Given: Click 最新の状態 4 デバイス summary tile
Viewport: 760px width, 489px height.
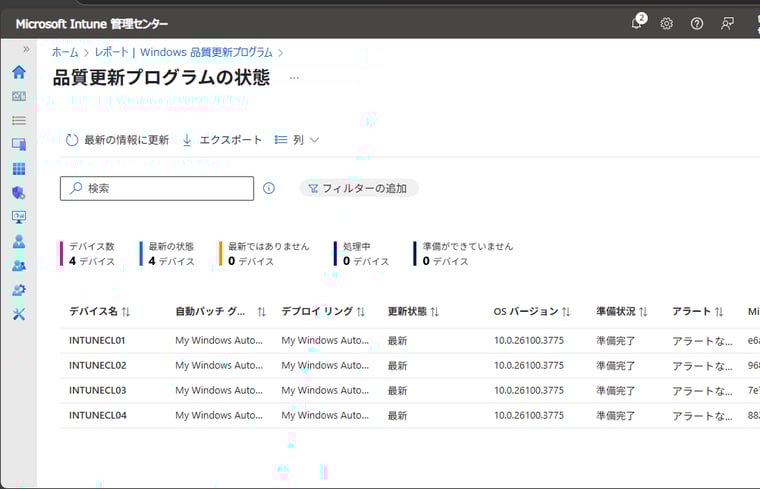Looking at the screenshot, I should (x=167, y=253).
